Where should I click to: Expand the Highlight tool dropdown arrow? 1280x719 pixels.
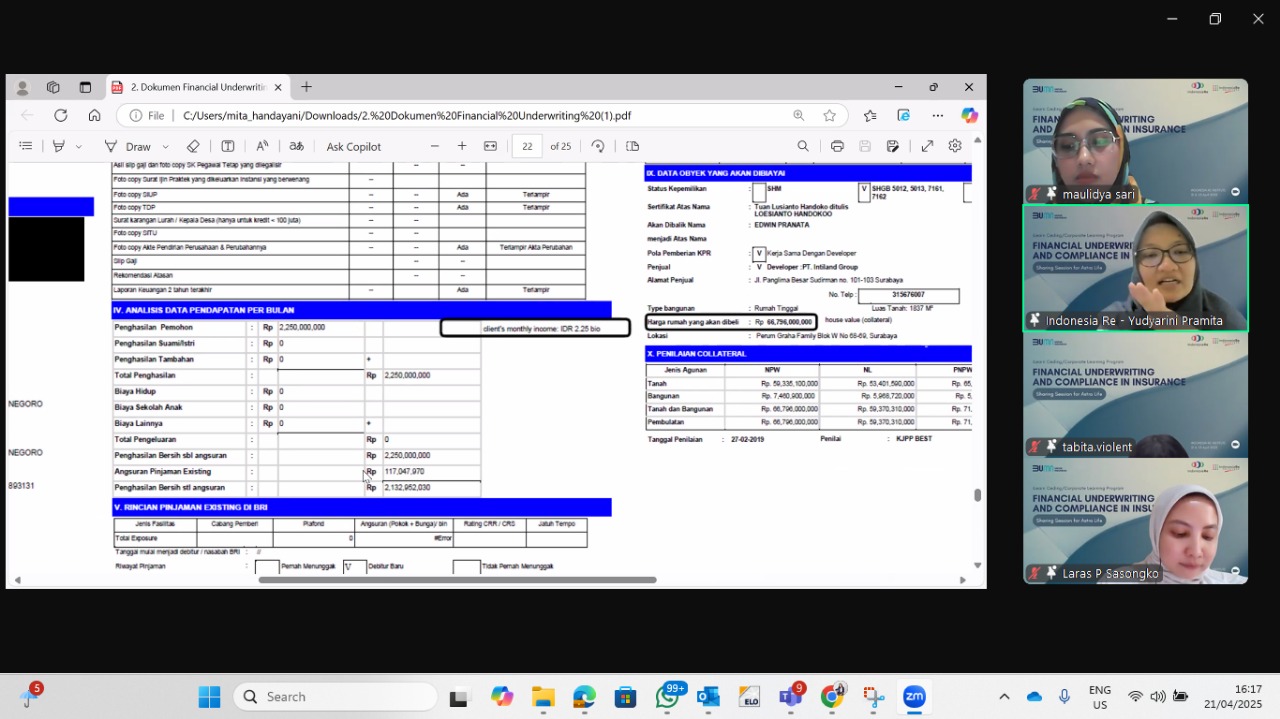click(78, 147)
